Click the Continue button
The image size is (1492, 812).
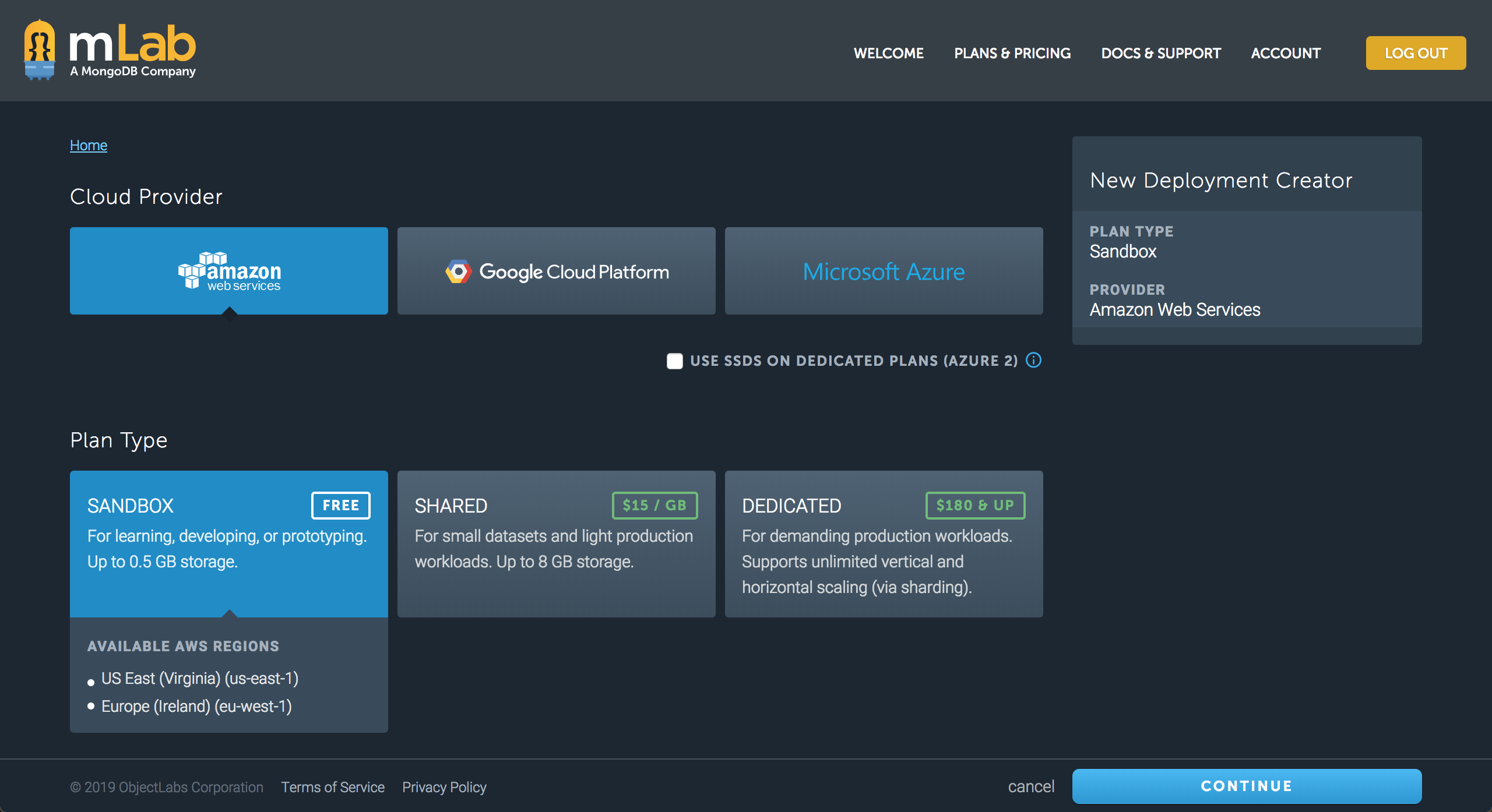click(x=1247, y=786)
